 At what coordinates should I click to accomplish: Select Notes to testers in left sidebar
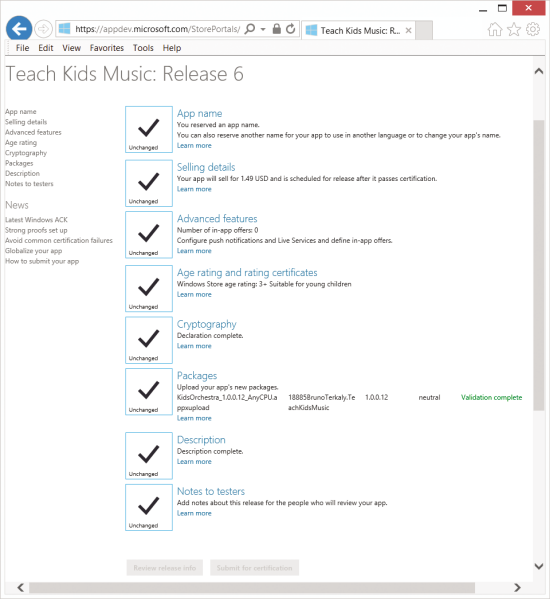29,184
